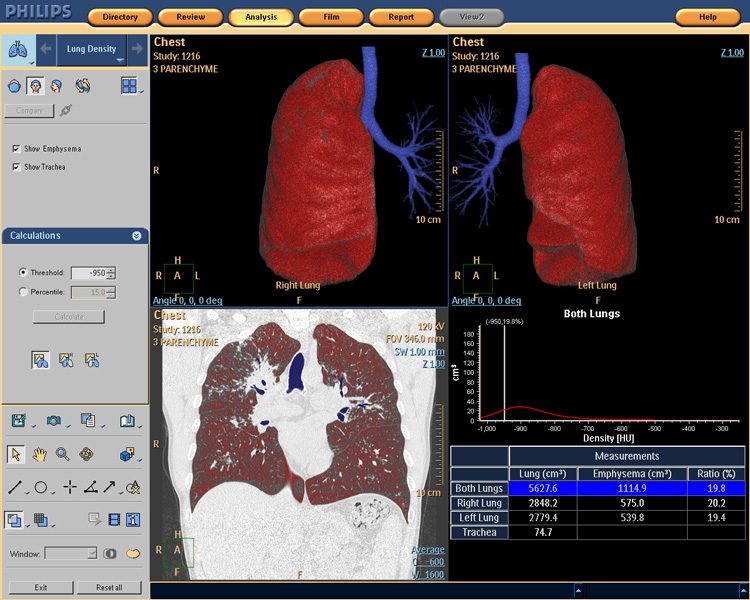Click the Threshold -950 input field
The image size is (750, 600).
(x=89, y=273)
